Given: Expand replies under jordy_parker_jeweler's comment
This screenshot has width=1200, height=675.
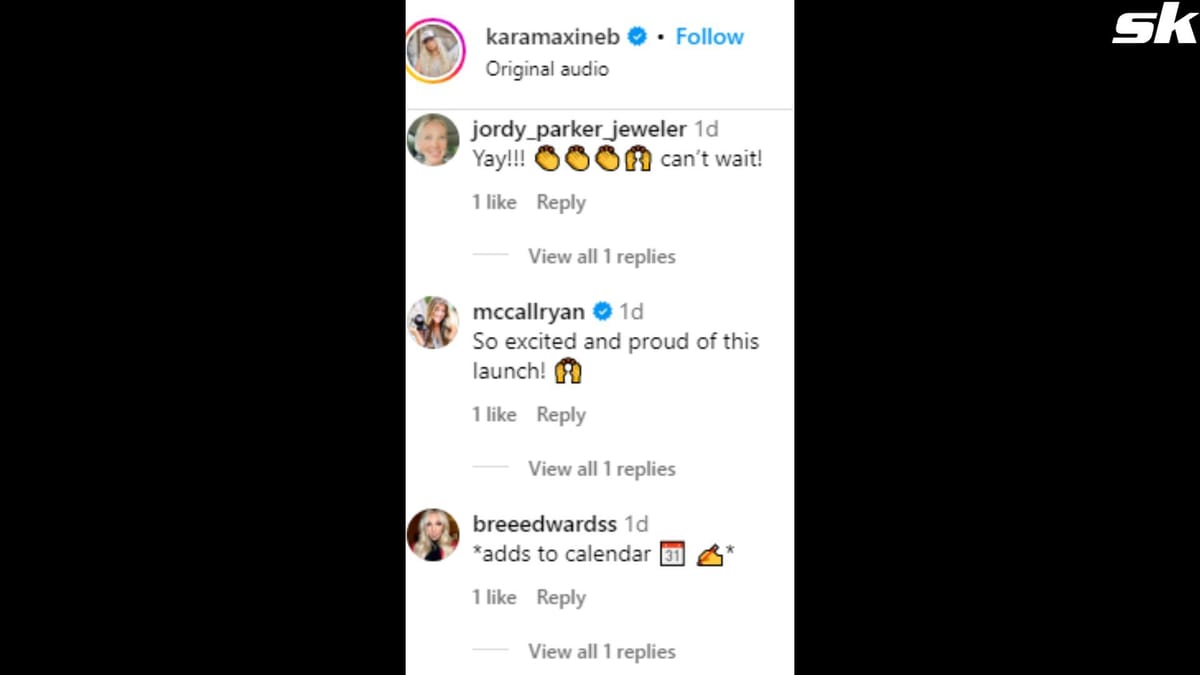Looking at the screenshot, I should pos(601,257).
